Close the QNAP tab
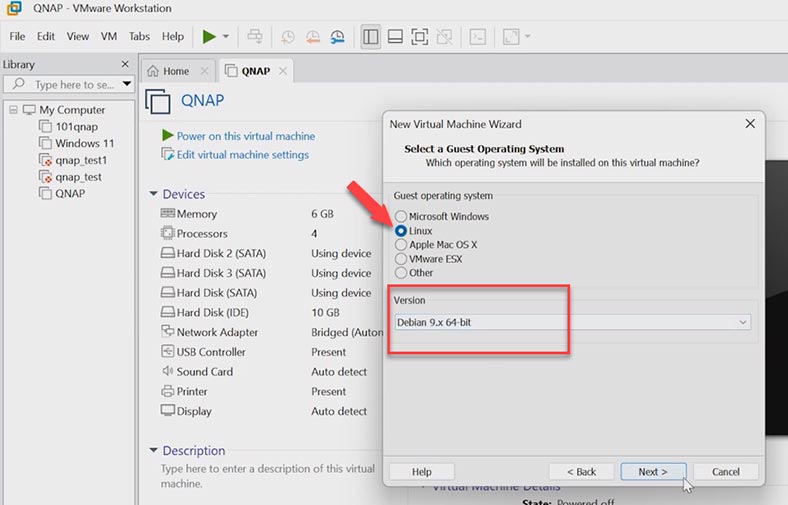 (283, 71)
